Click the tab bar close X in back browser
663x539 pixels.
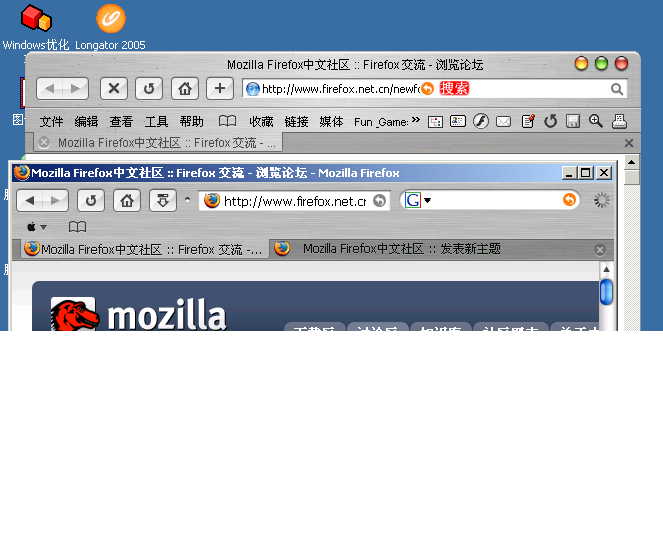[629, 143]
